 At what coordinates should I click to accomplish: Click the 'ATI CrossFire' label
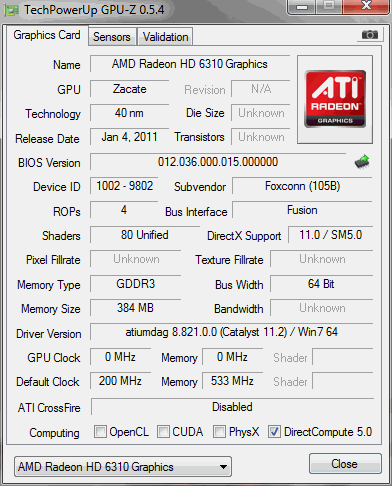[x=49, y=408]
